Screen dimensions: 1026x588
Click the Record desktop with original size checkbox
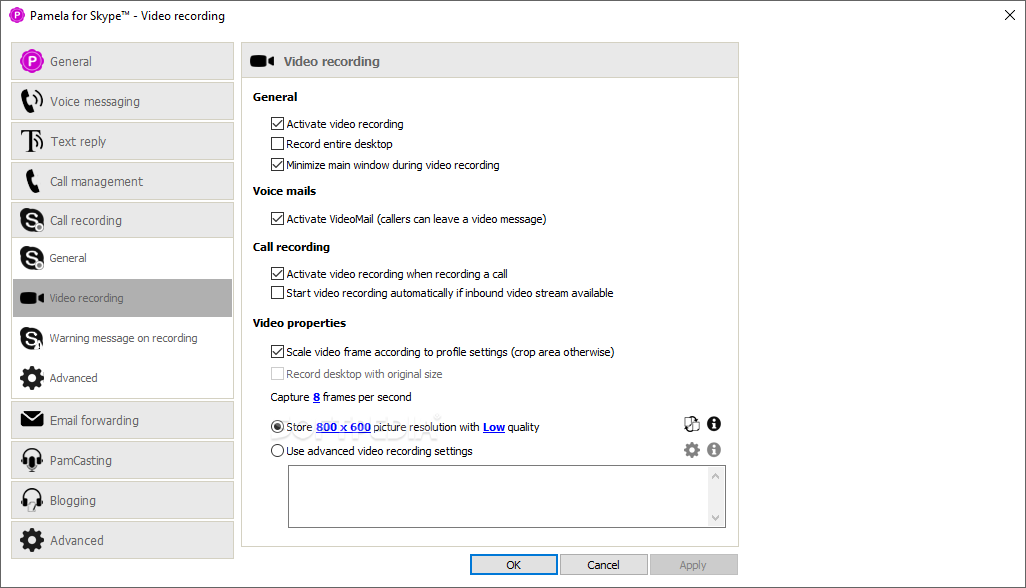pos(277,374)
